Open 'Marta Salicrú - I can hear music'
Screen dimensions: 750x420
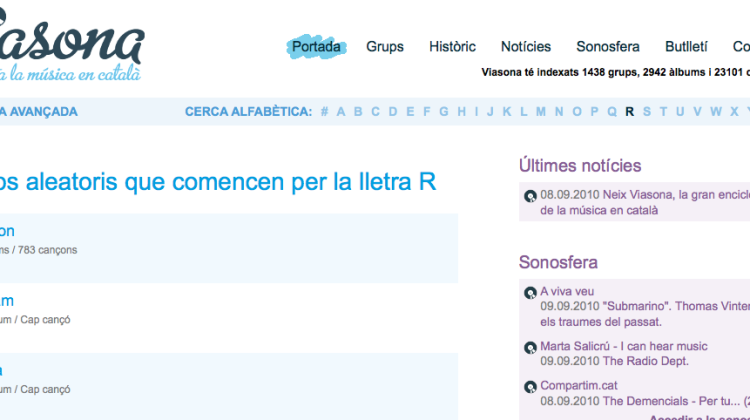tap(624, 346)
